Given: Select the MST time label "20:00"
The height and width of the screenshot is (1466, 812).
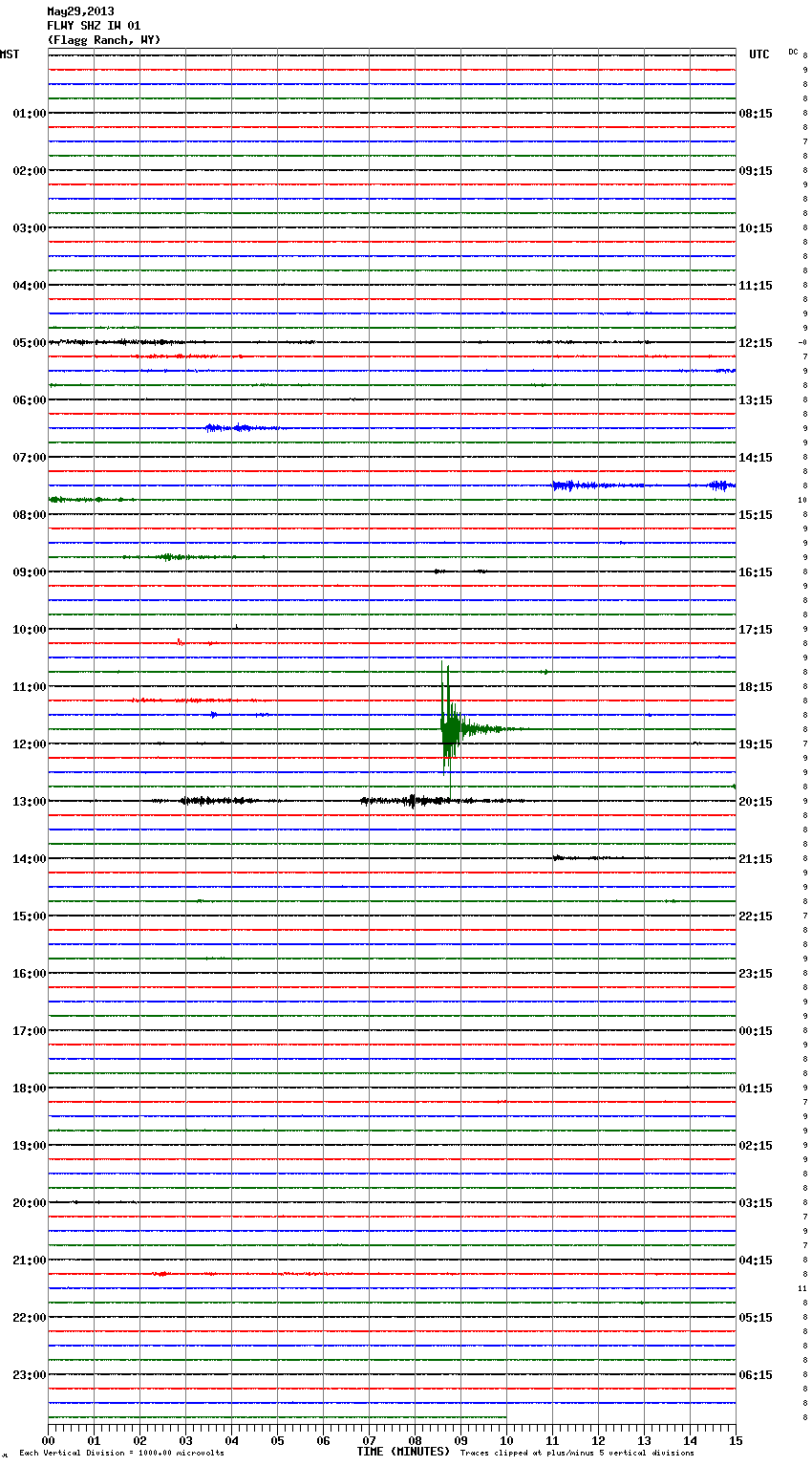Looking at the screenshot, I should coord(30,1203).
